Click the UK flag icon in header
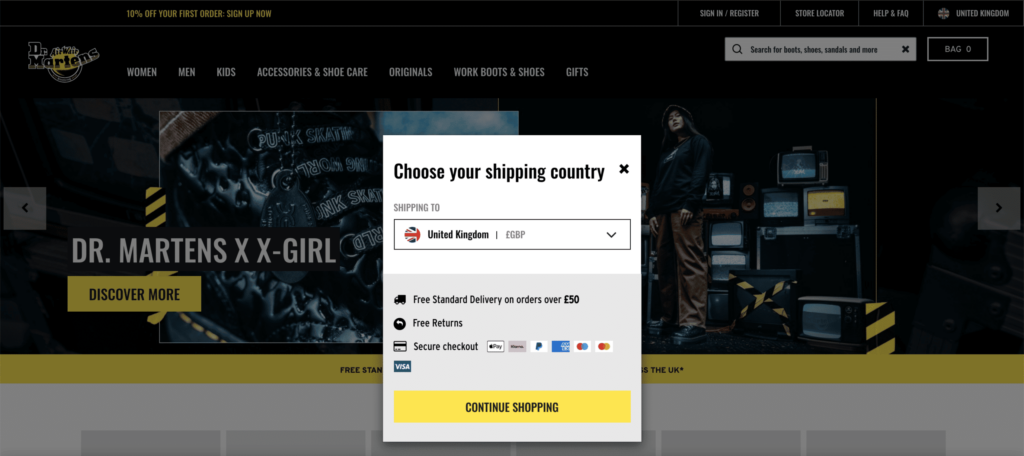The width and height of the screenshot is (1024, 456). tap(944, 13)
